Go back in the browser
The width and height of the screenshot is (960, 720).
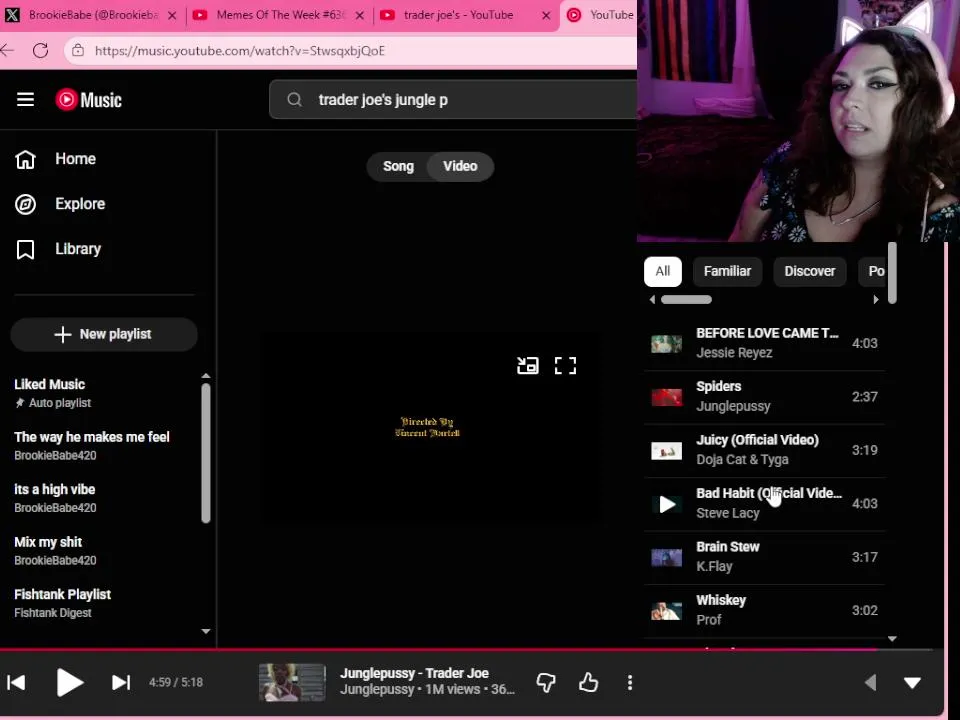[x=7, y=50]
